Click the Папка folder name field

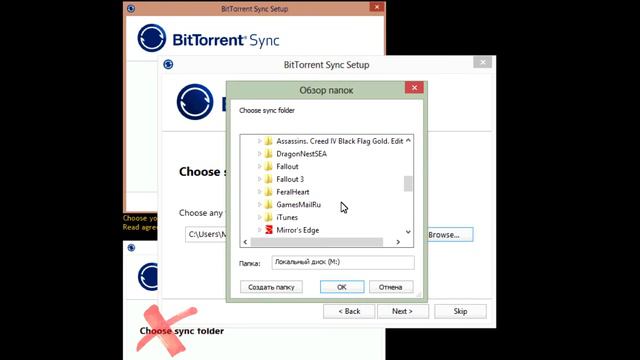343,262
